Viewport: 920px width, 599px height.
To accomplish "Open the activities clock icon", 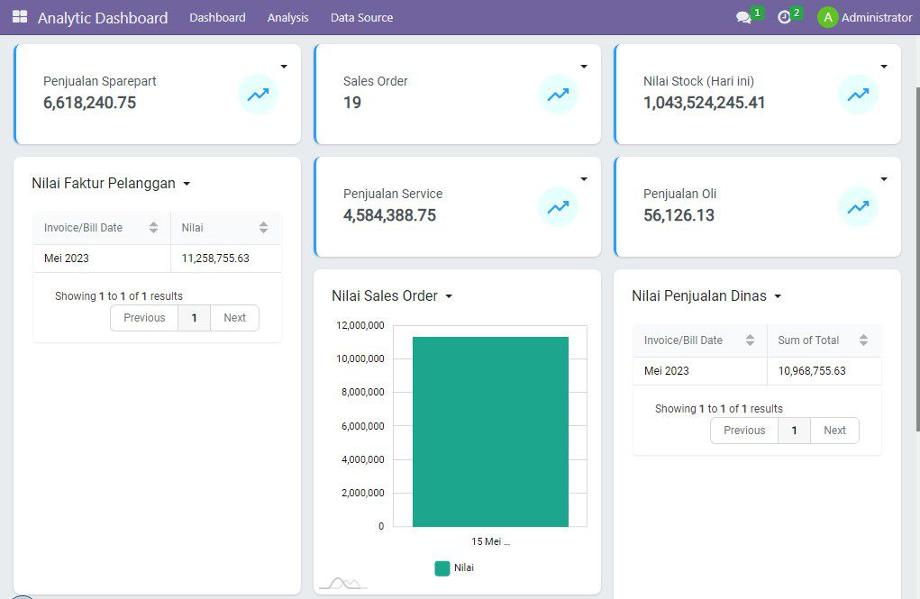I will pos(784,17).
